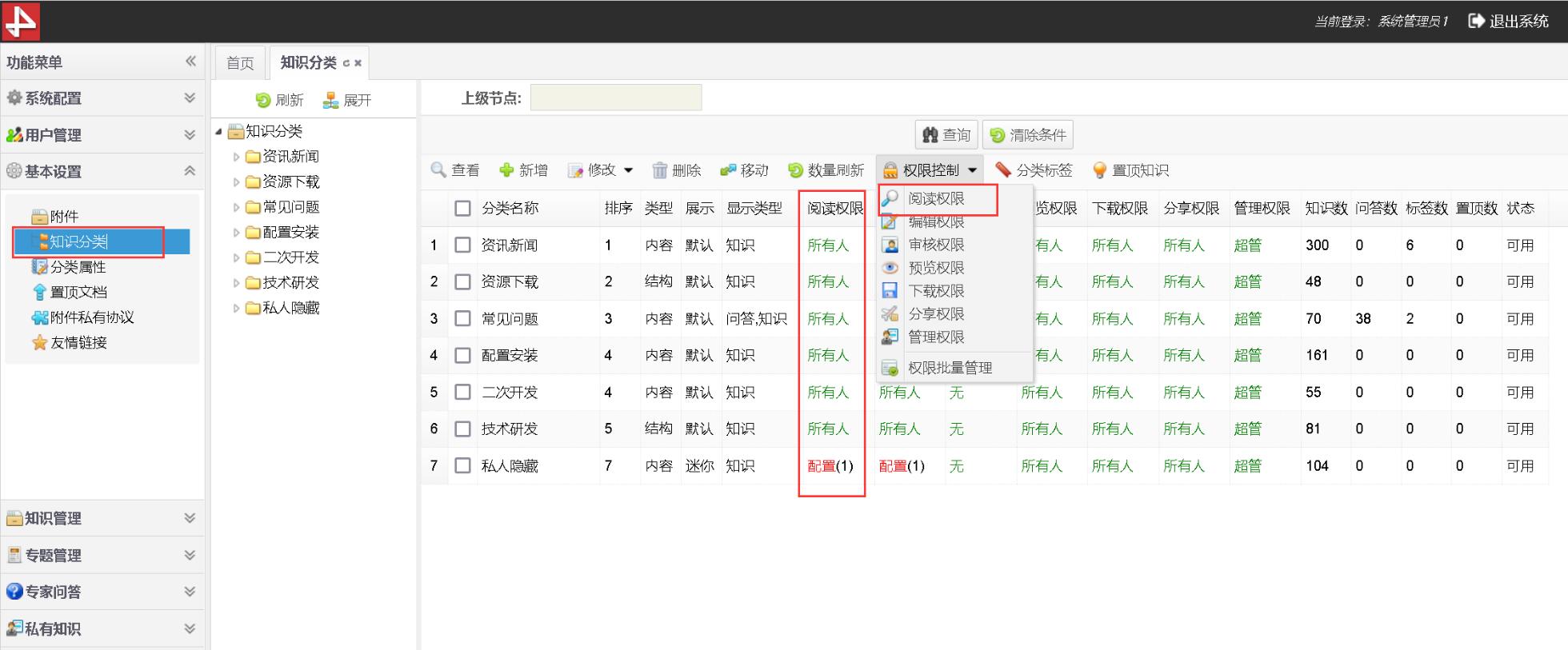The height and width of the screenshot is (650, 1568).
Task: Open 分类属性 in the sidebar
Action: 69,266
